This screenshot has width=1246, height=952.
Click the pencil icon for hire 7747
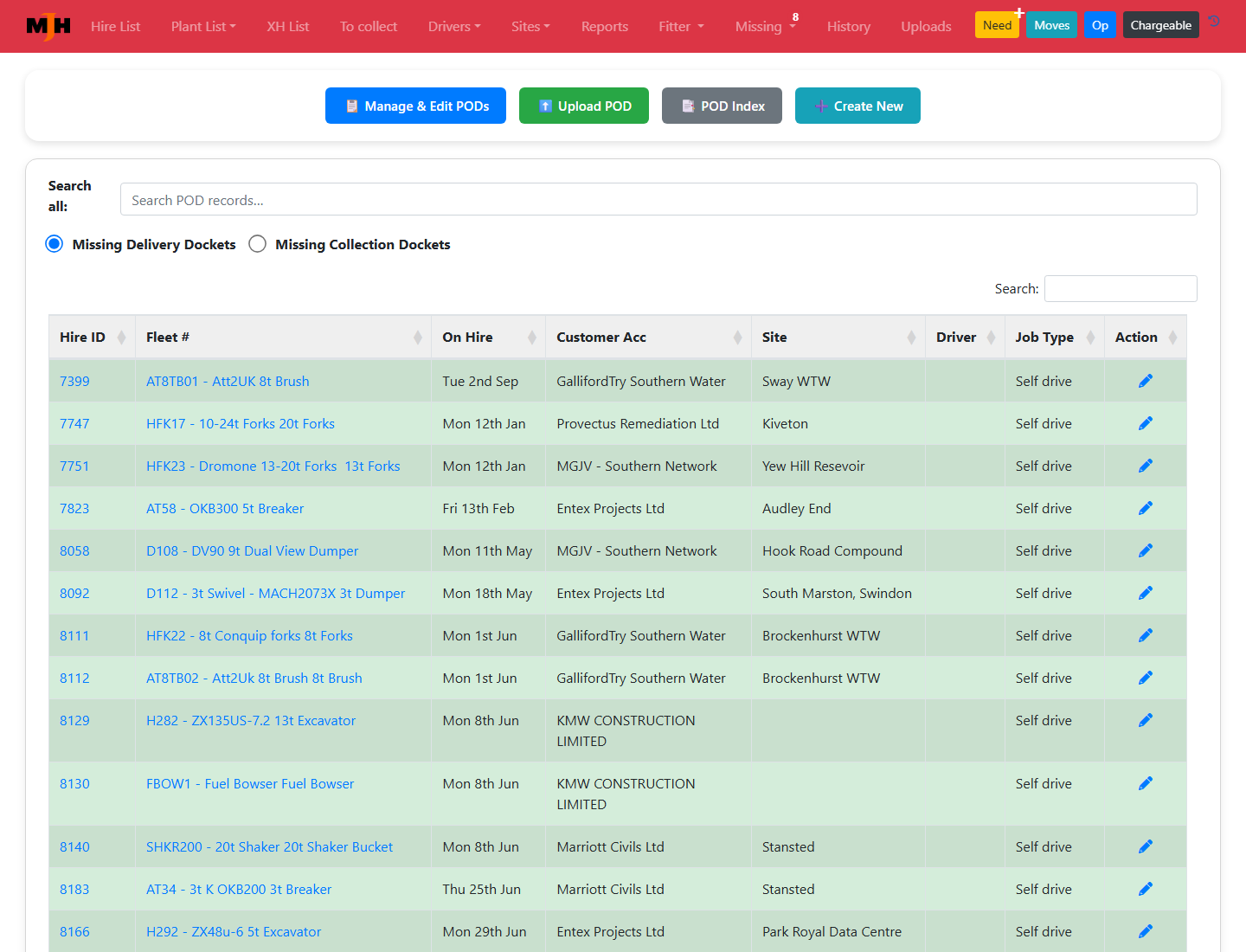(1146, 423)
